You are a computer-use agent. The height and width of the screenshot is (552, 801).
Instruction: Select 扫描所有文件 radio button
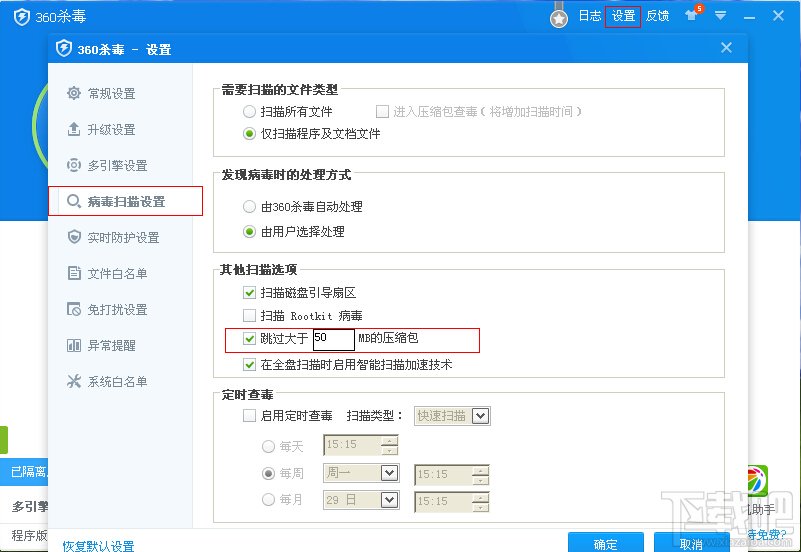249,111
